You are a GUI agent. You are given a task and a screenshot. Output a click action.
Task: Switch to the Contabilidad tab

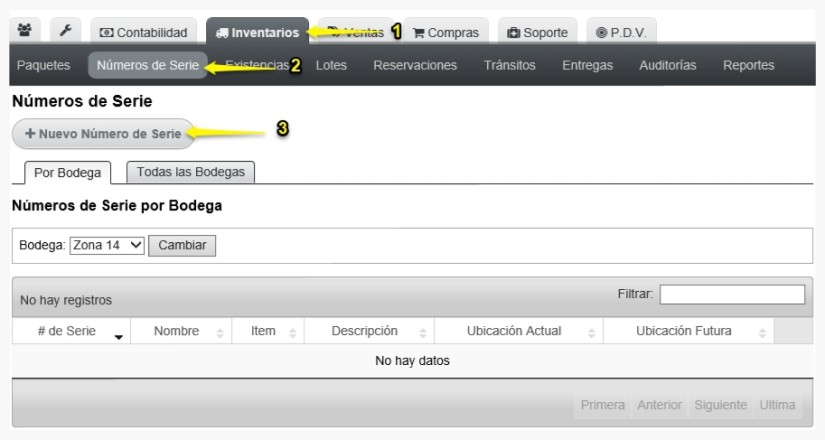click(144, 32)
